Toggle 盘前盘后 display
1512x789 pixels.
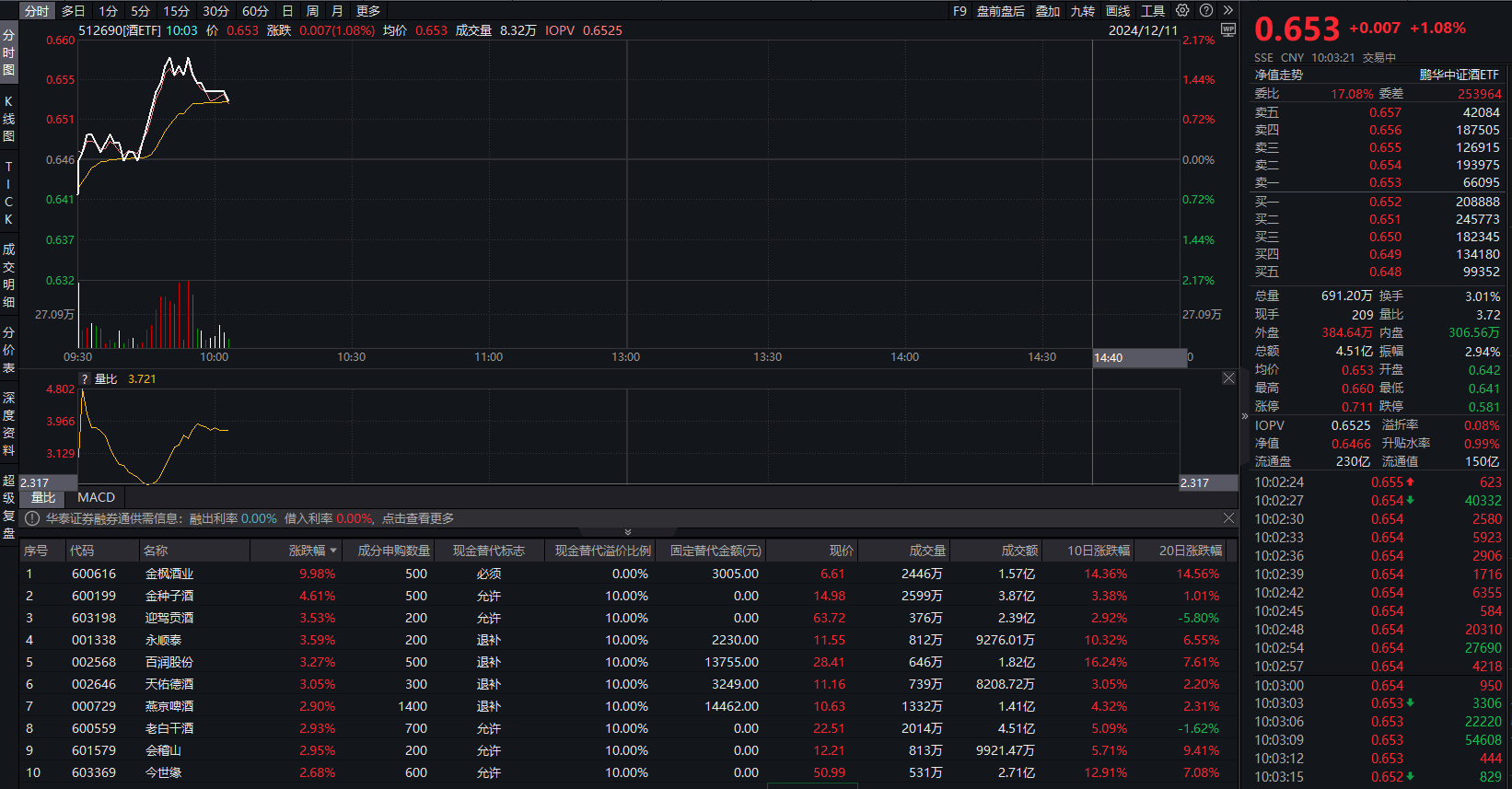point(1001,11)
